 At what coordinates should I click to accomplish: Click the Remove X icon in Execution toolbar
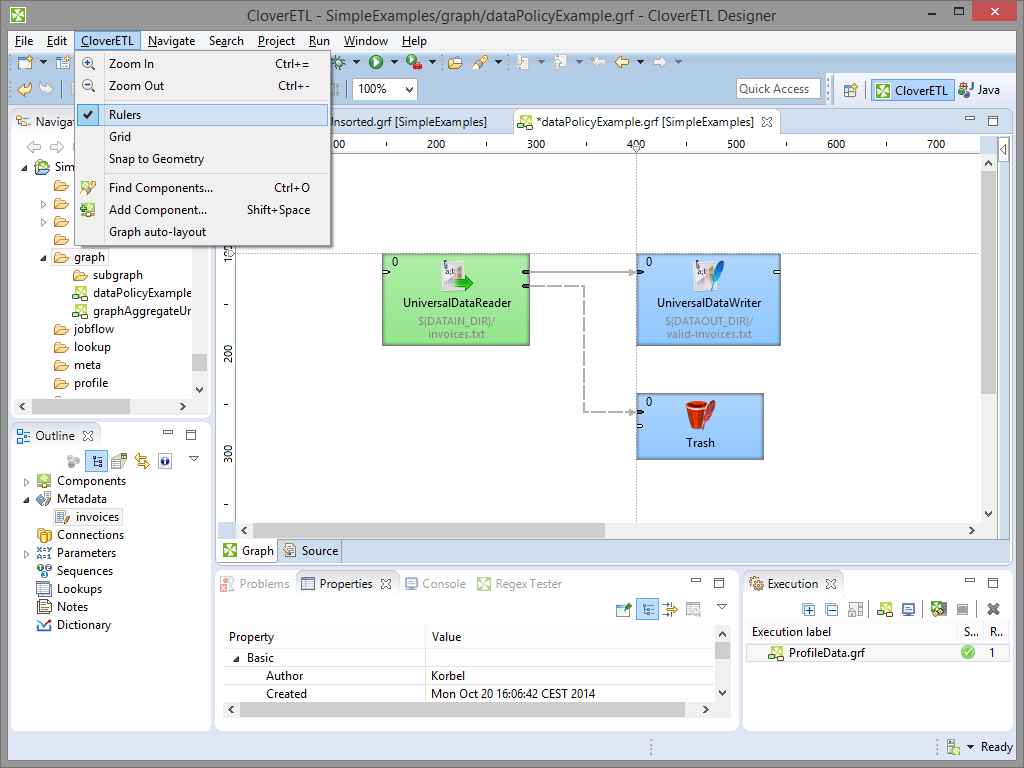tap(993, 609)
